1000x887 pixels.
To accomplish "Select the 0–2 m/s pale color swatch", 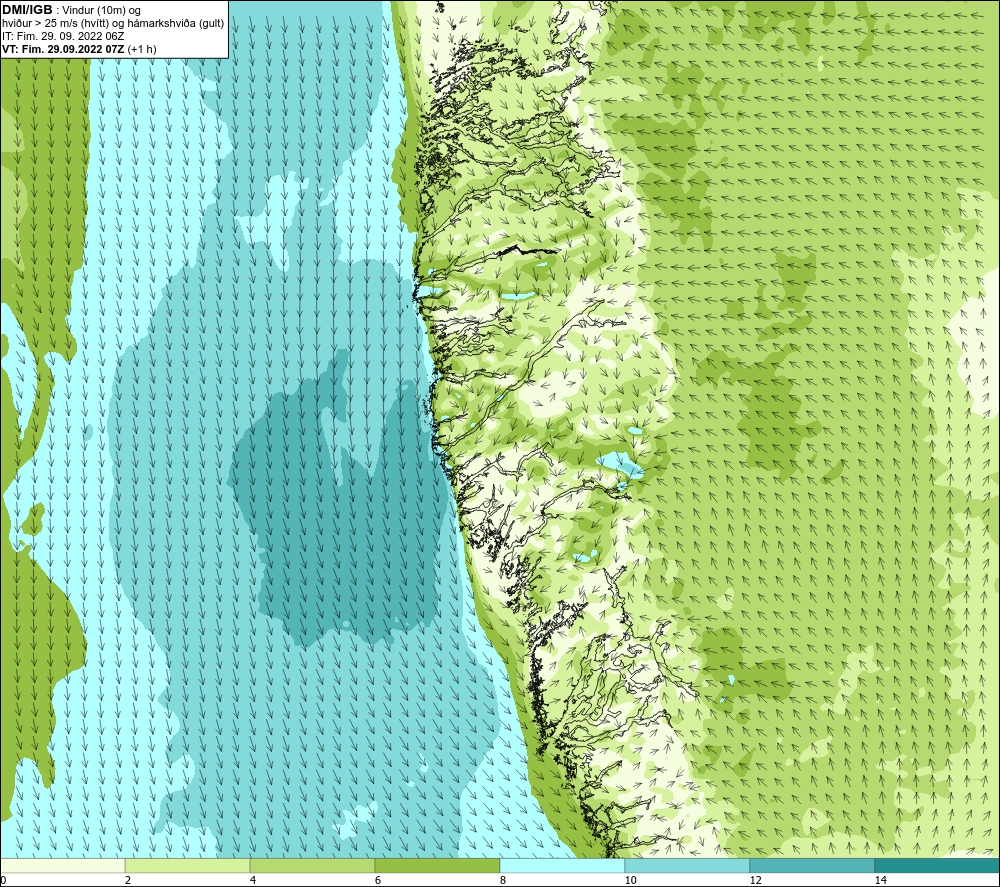I will (x=62, y=865).
